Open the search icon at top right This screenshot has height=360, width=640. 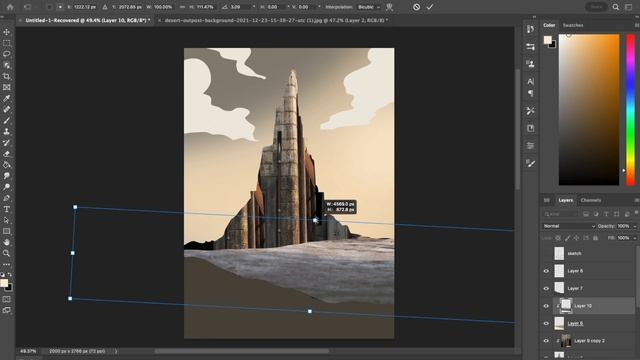click(616, 7)
